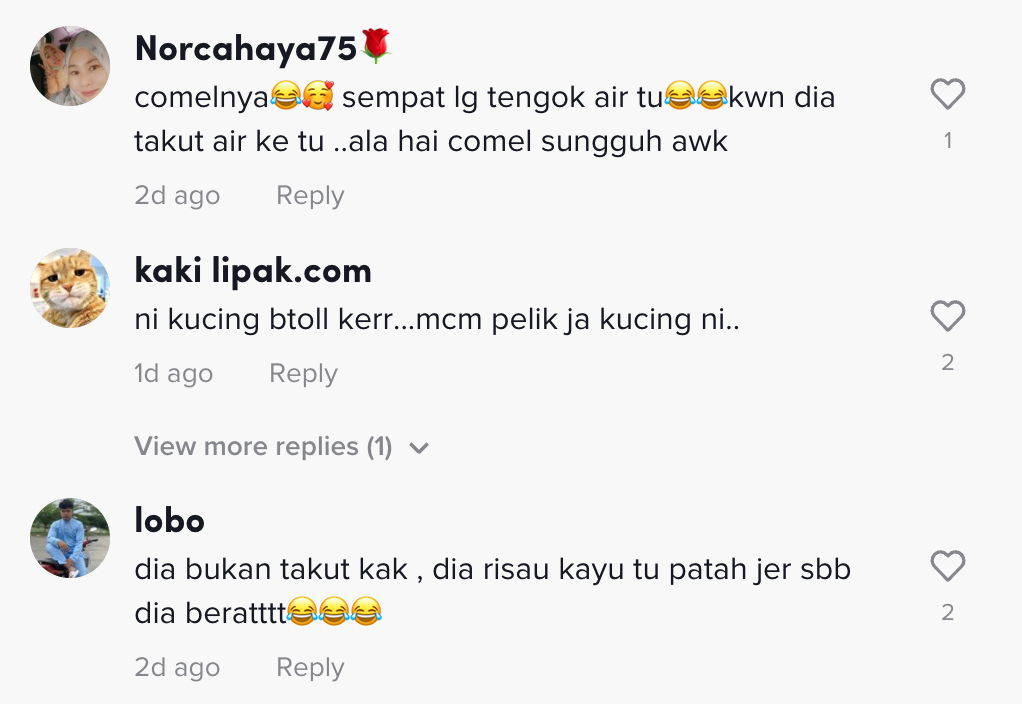Viewport: 1022px width, 704px height.
Task: Click the like count on kaki lipak.com's comment
Action: pyautogui.click(x=947, y=362)
